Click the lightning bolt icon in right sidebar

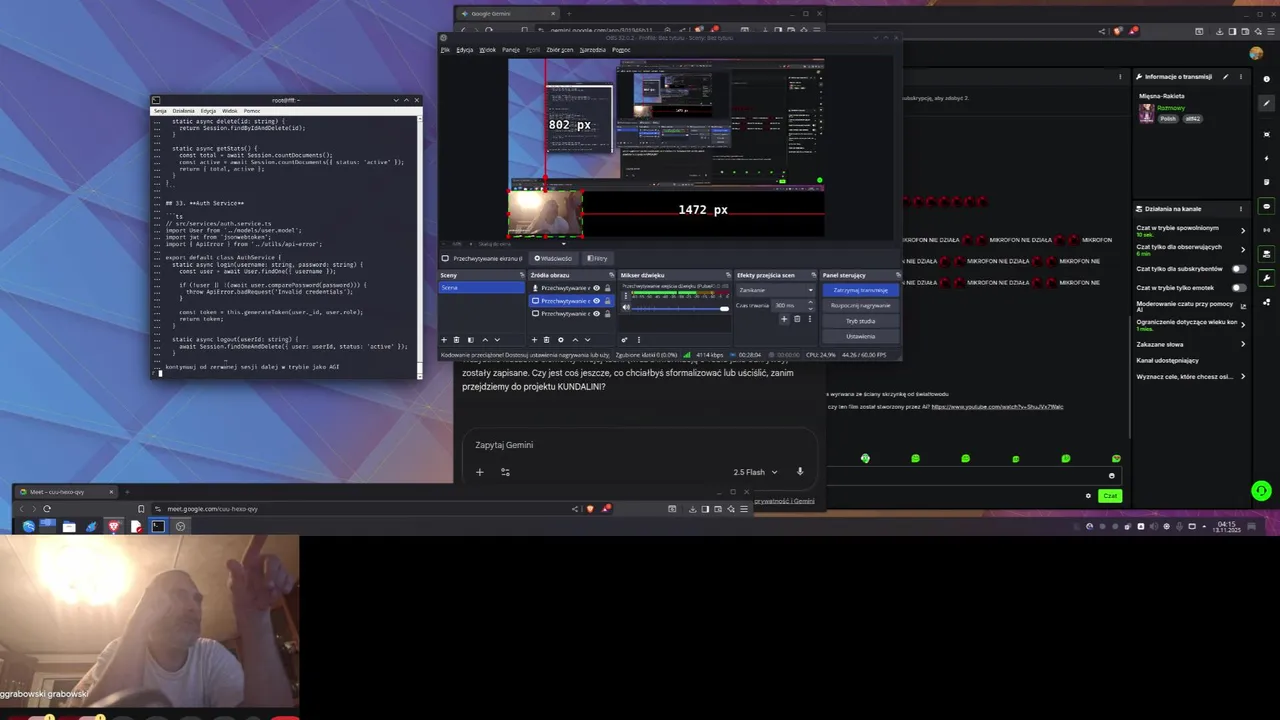1267,158
